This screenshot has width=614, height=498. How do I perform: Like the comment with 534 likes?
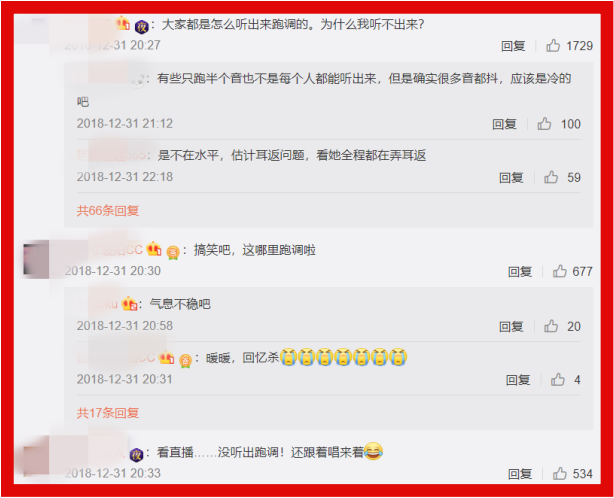click(x=560, y=473)
